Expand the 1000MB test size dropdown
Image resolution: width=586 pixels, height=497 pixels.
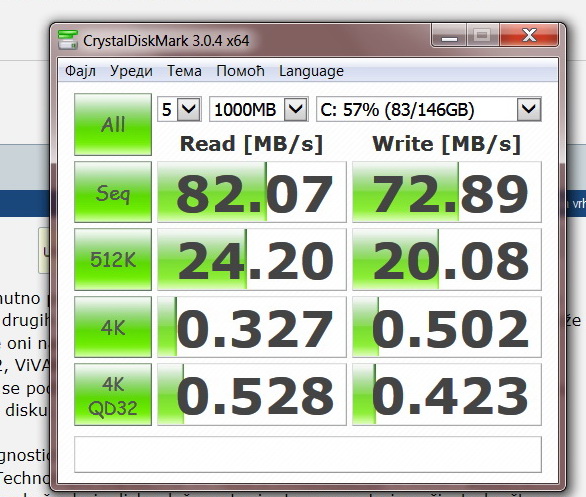(x=259, y=109)
